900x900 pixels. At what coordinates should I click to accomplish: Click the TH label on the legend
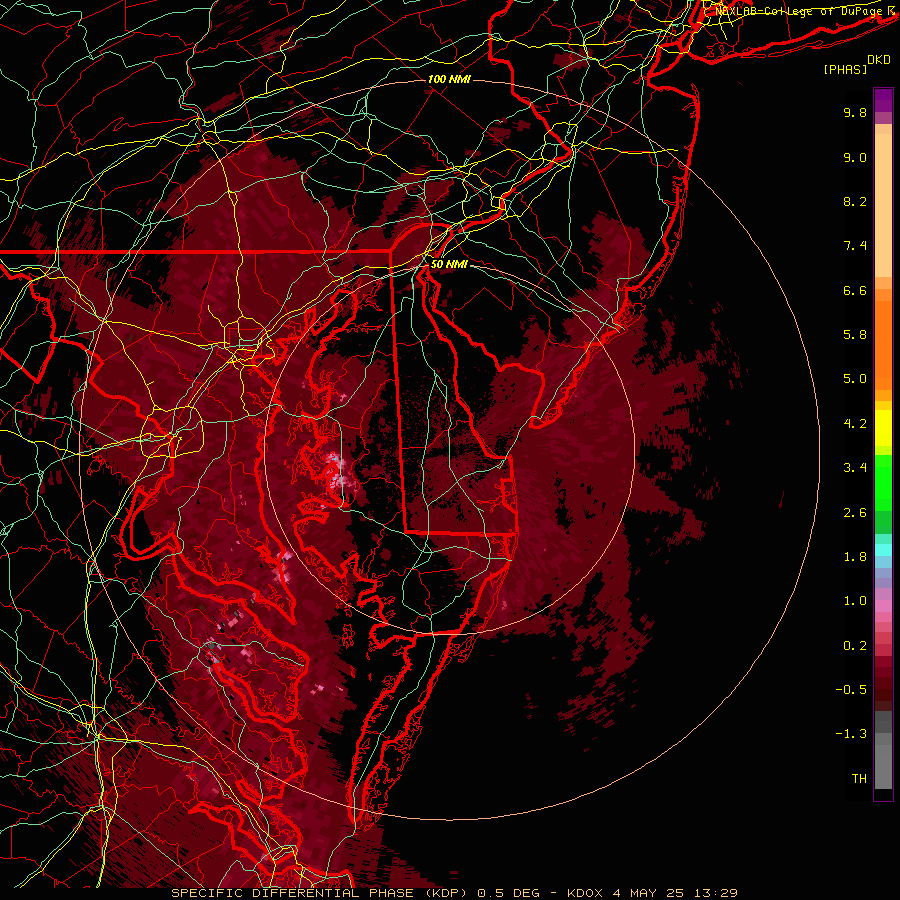859,779
